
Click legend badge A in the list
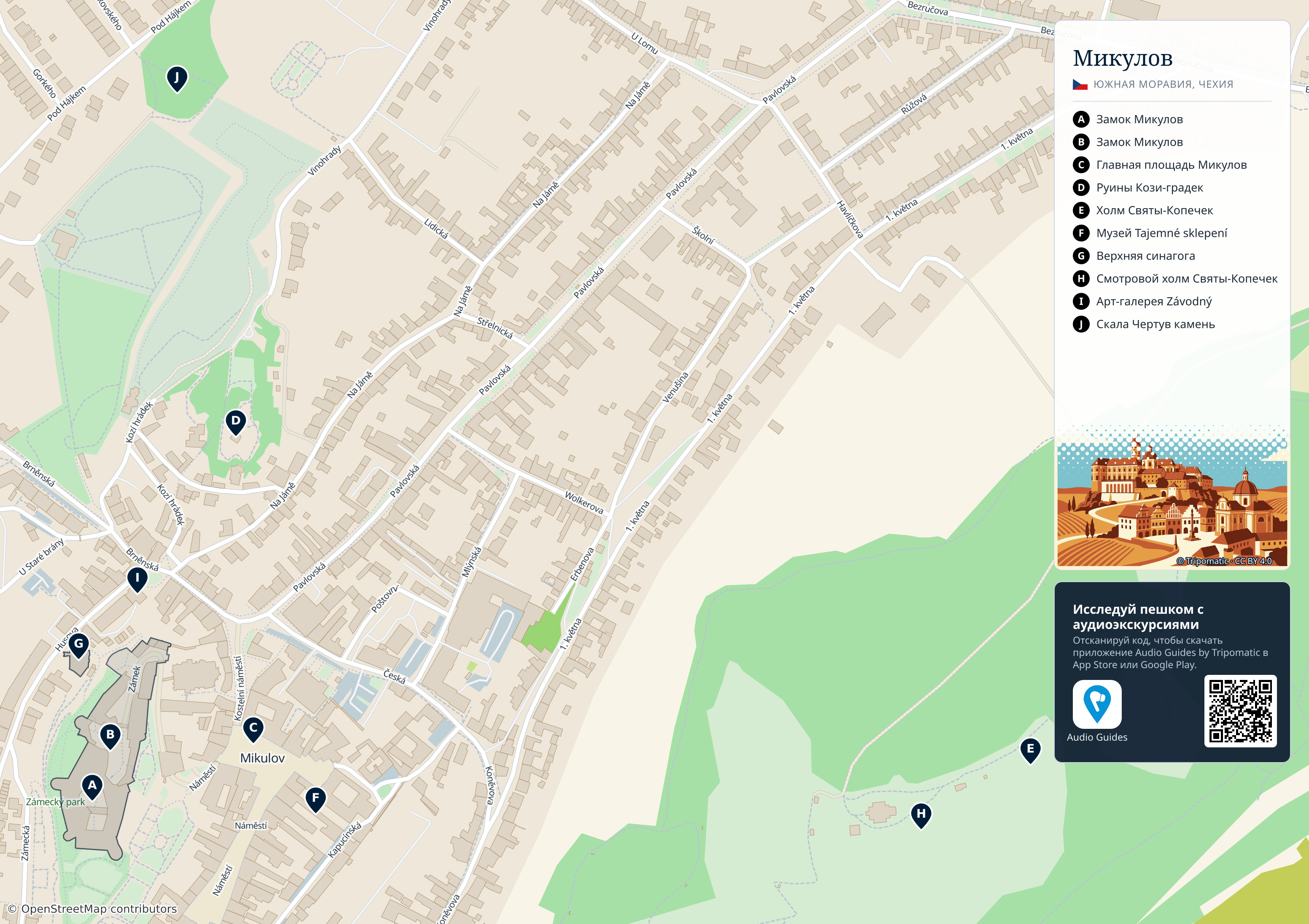click(x=1081, y=119)
